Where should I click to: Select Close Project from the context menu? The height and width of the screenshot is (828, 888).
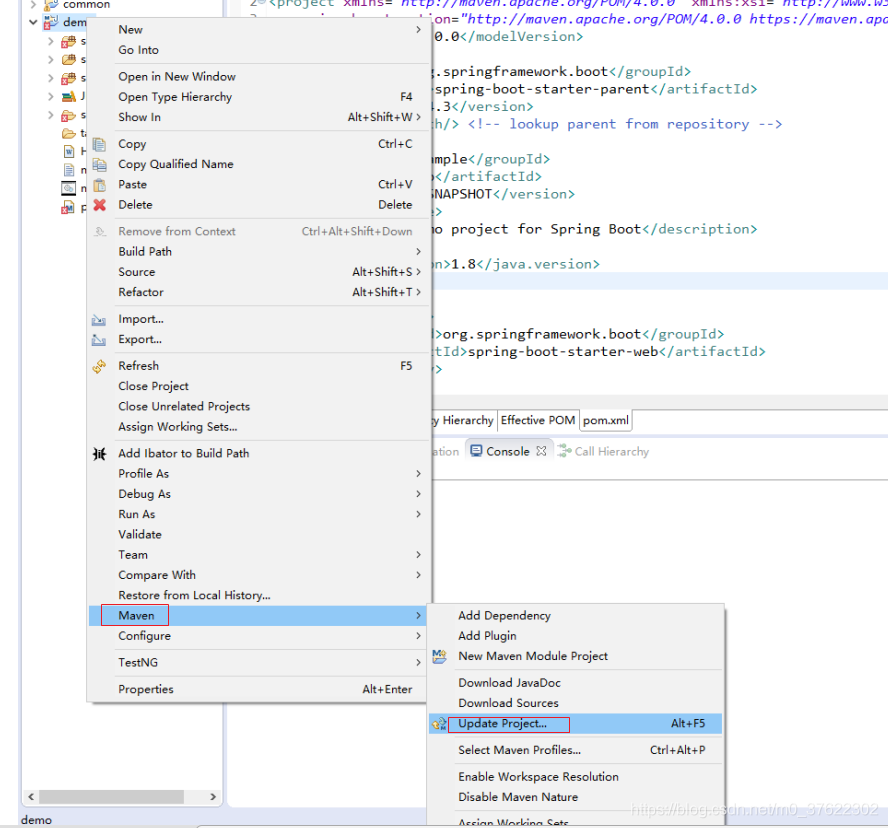(153, 386)
